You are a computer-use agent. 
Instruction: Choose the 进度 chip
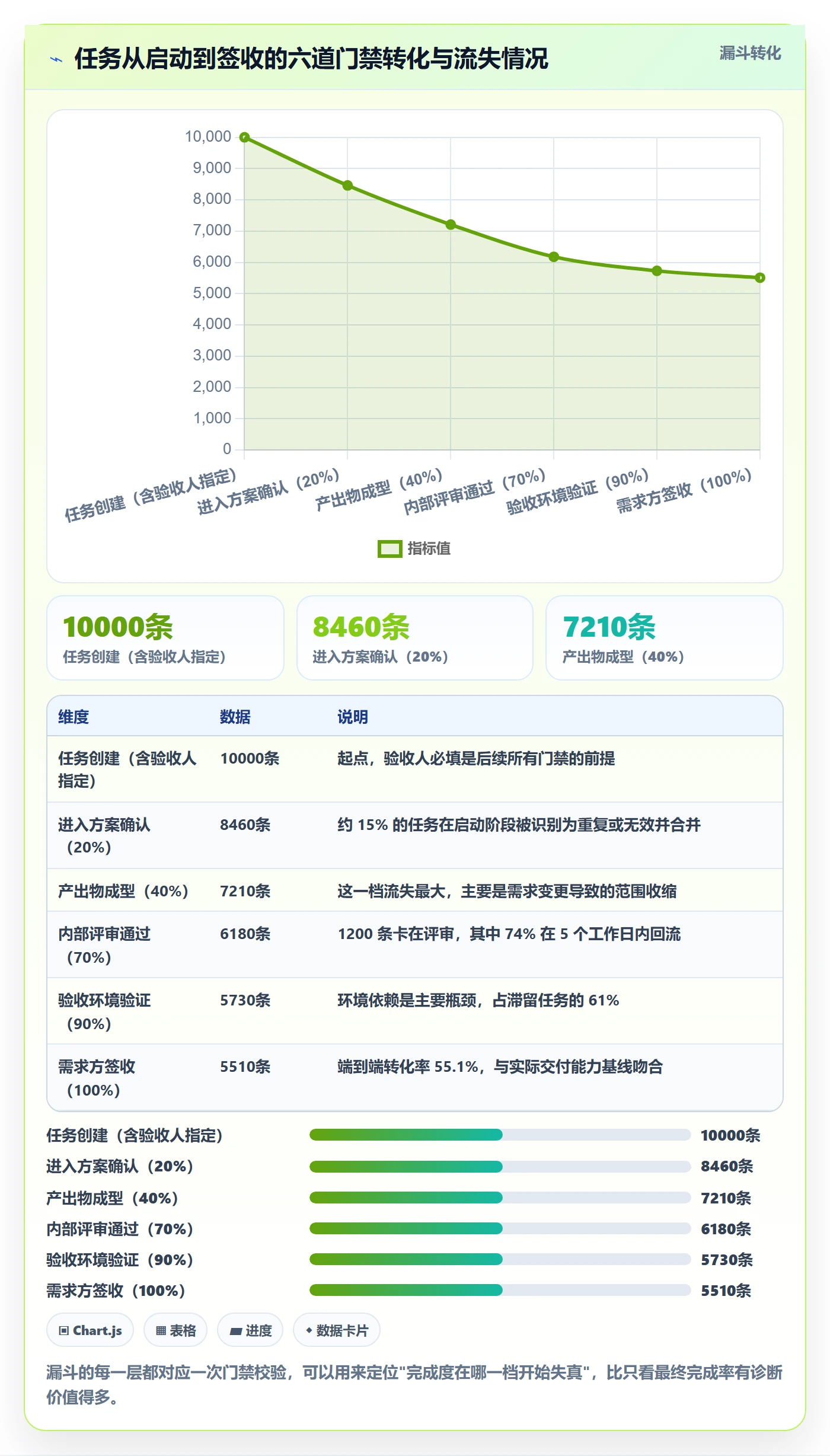pos(250,1330)
